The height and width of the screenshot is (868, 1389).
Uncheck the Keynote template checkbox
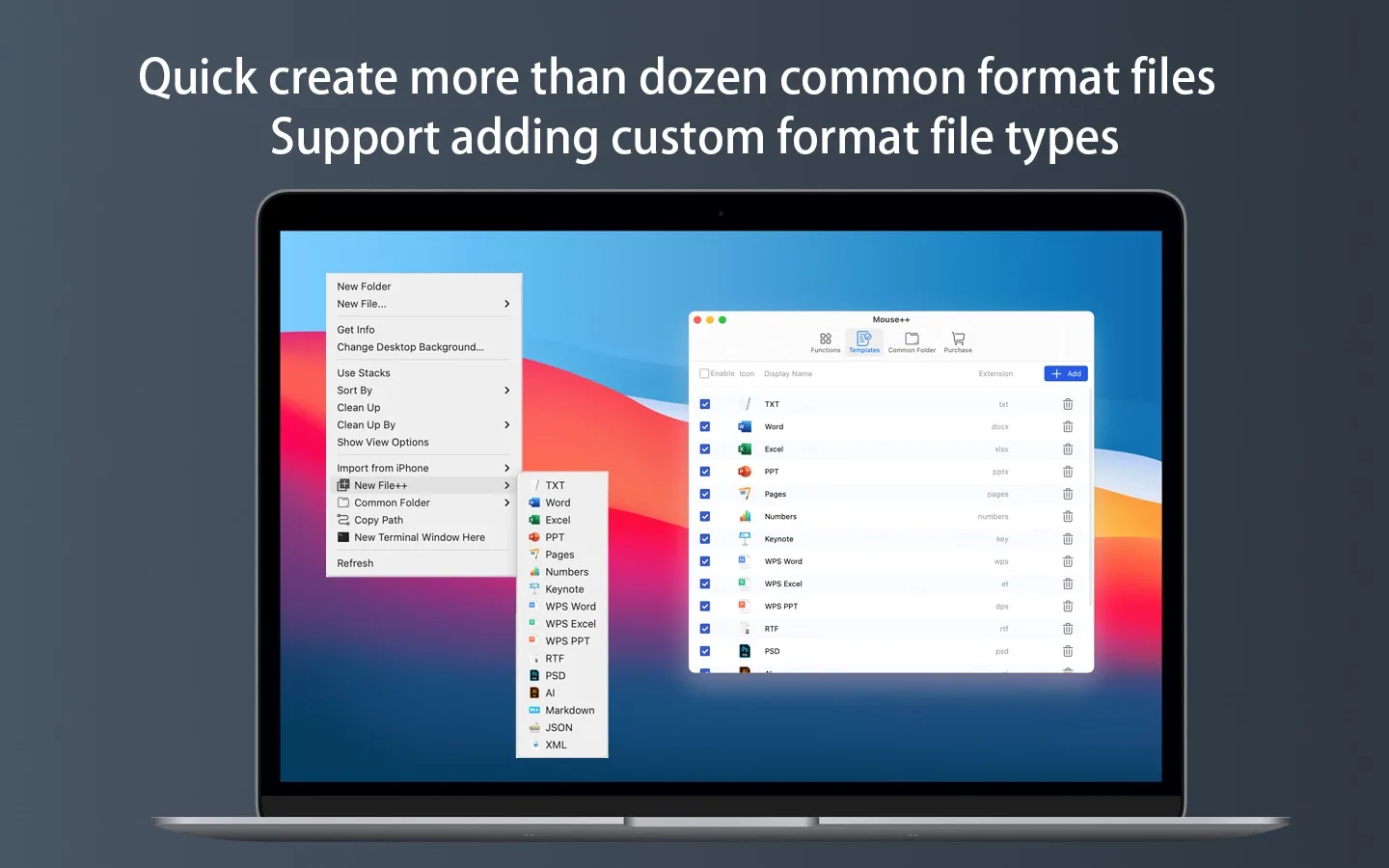pos(705,539)
